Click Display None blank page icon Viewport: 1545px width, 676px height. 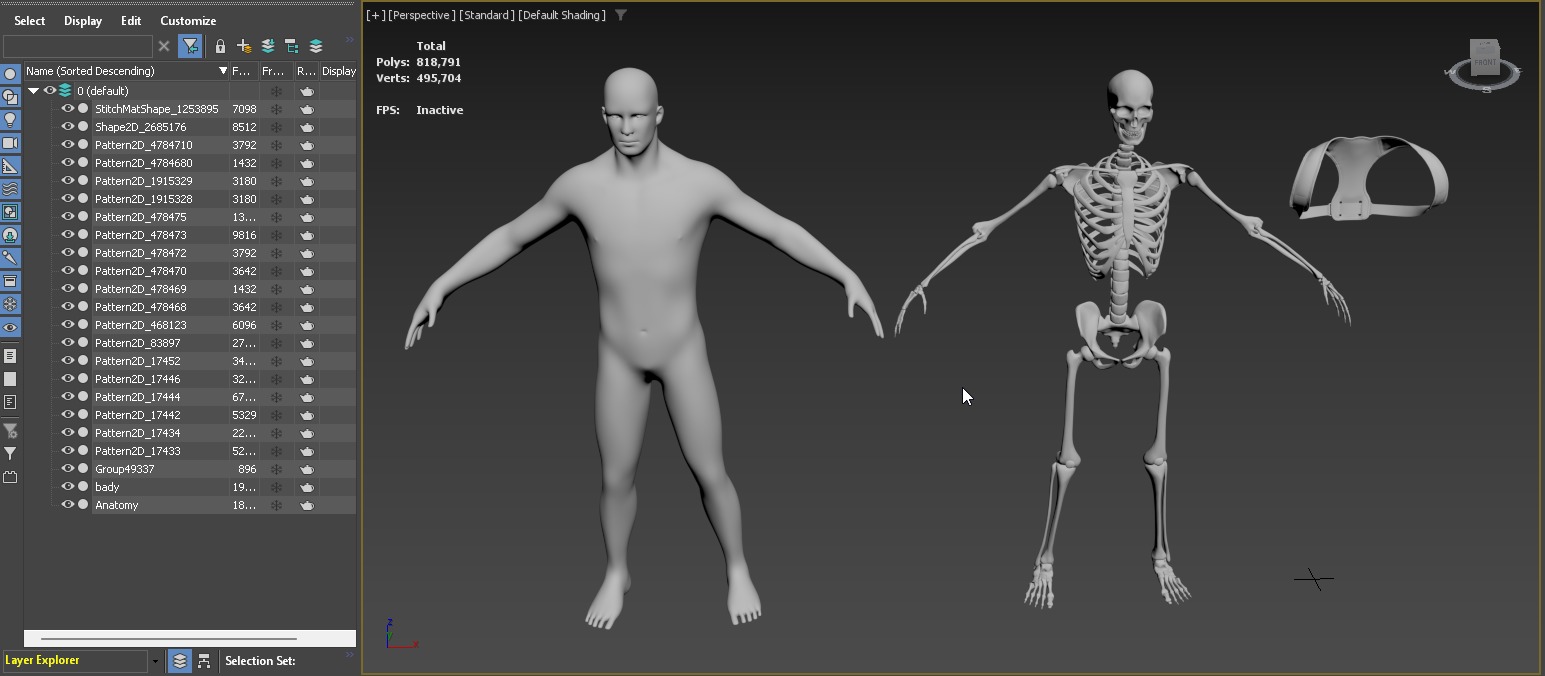click(10, 379)
